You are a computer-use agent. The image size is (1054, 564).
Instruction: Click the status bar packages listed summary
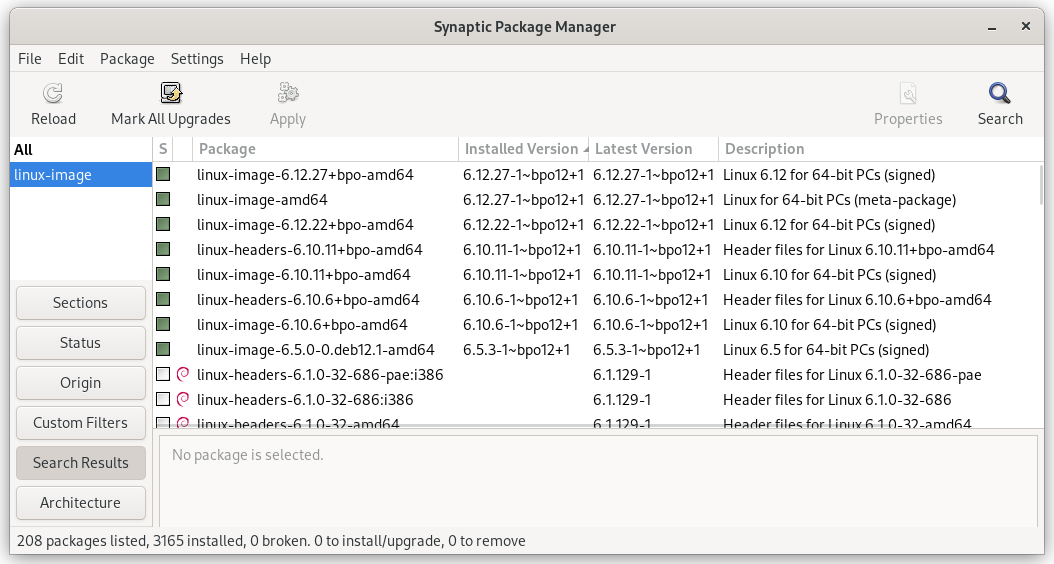pyautogui.click(x=271, y=540)
